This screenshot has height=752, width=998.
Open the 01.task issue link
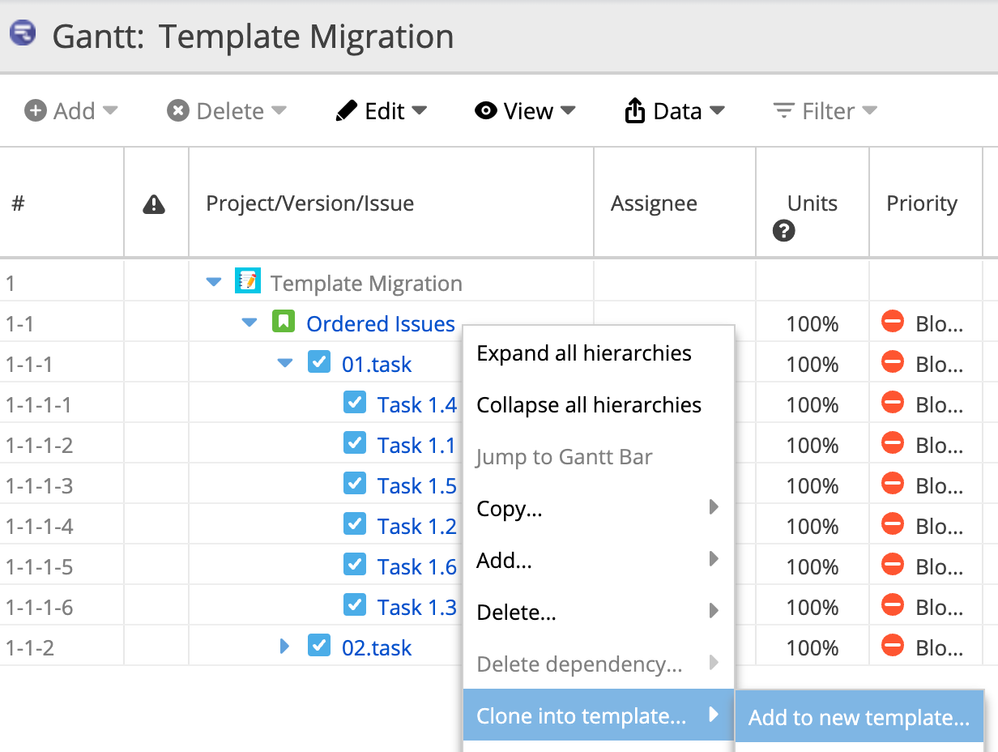[376, 364]
